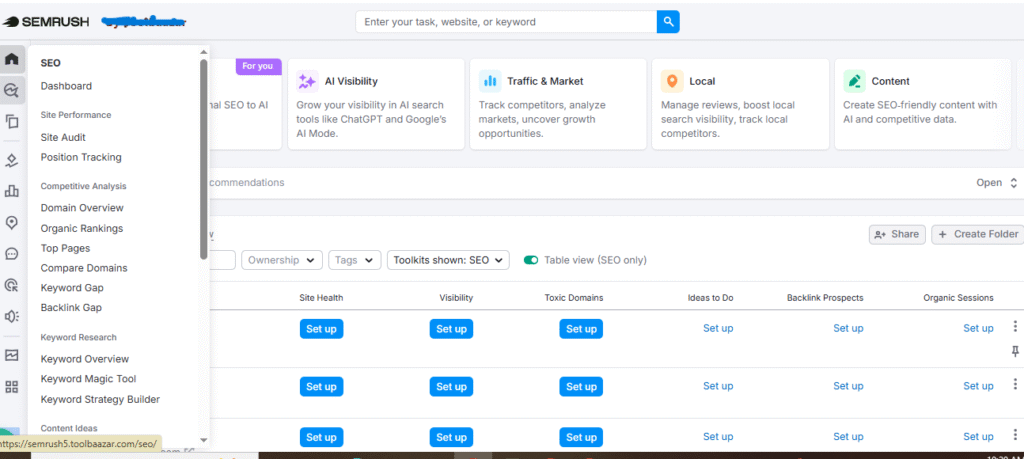Open the megaphone sidebar icon
Screen dimensions: 1024x459
click(11, 316)
